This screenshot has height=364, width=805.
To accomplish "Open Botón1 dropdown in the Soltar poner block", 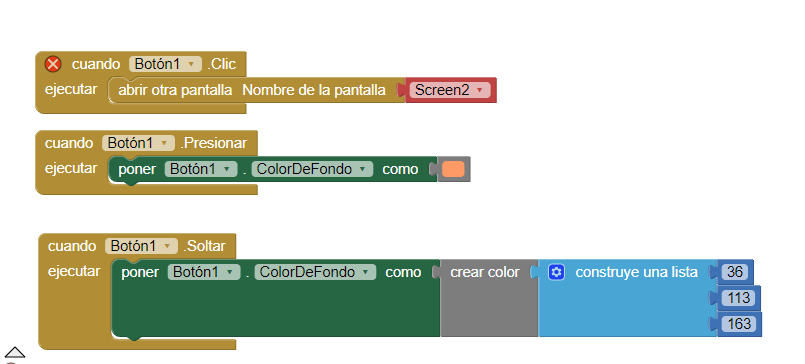I will coord(204,272).
